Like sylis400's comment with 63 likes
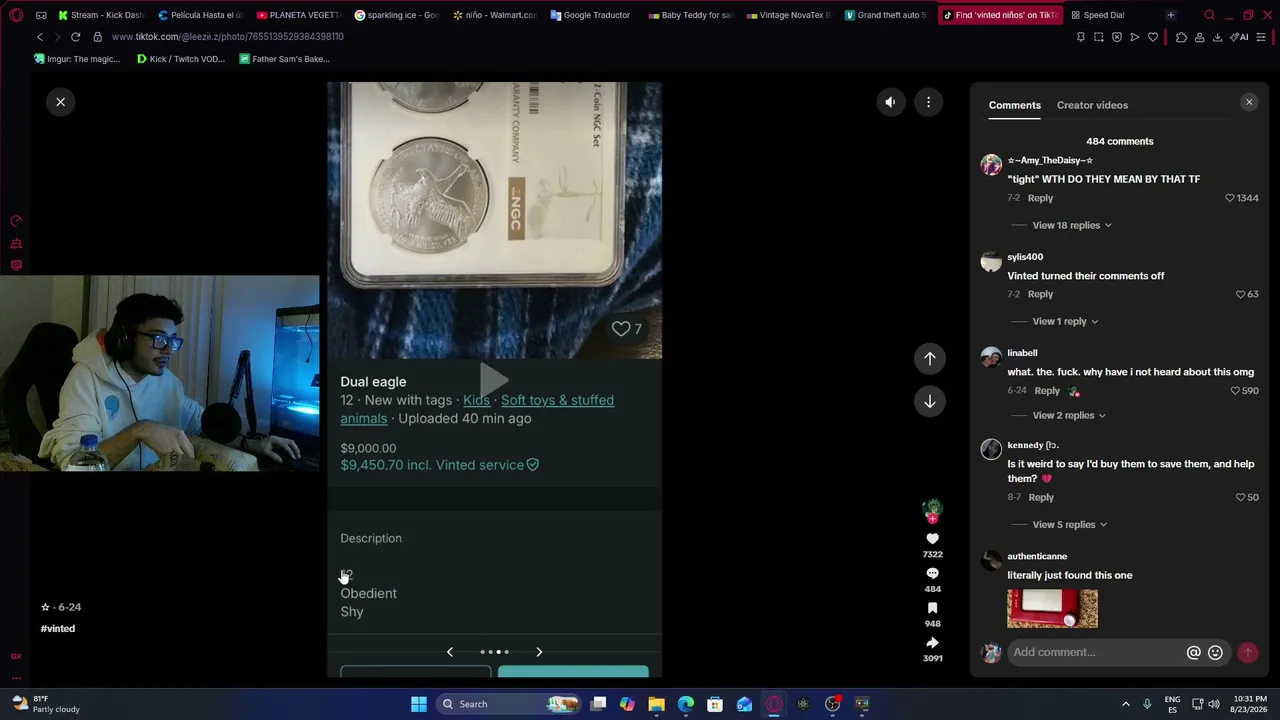 pos(1241,294)
